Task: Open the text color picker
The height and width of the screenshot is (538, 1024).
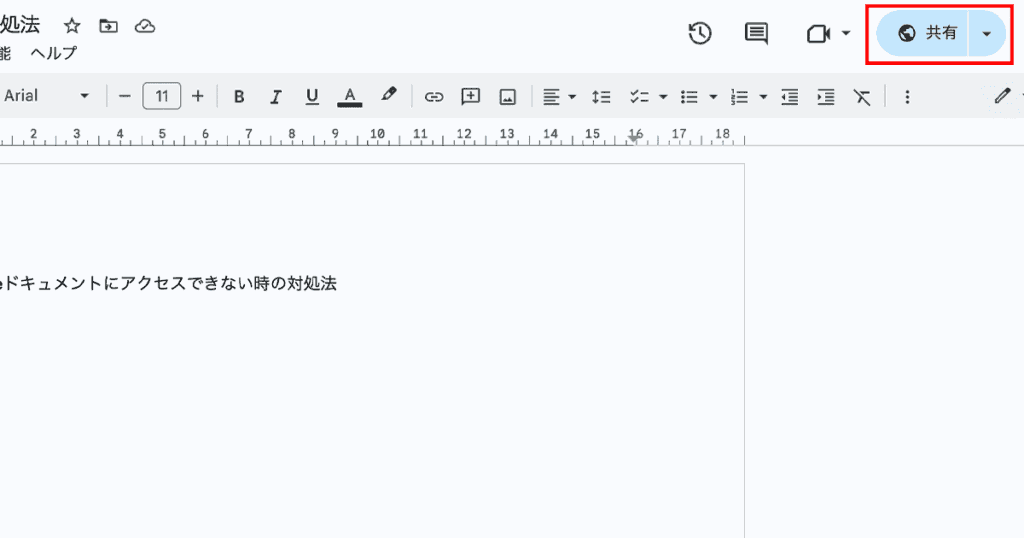Action: coord(349,97)
